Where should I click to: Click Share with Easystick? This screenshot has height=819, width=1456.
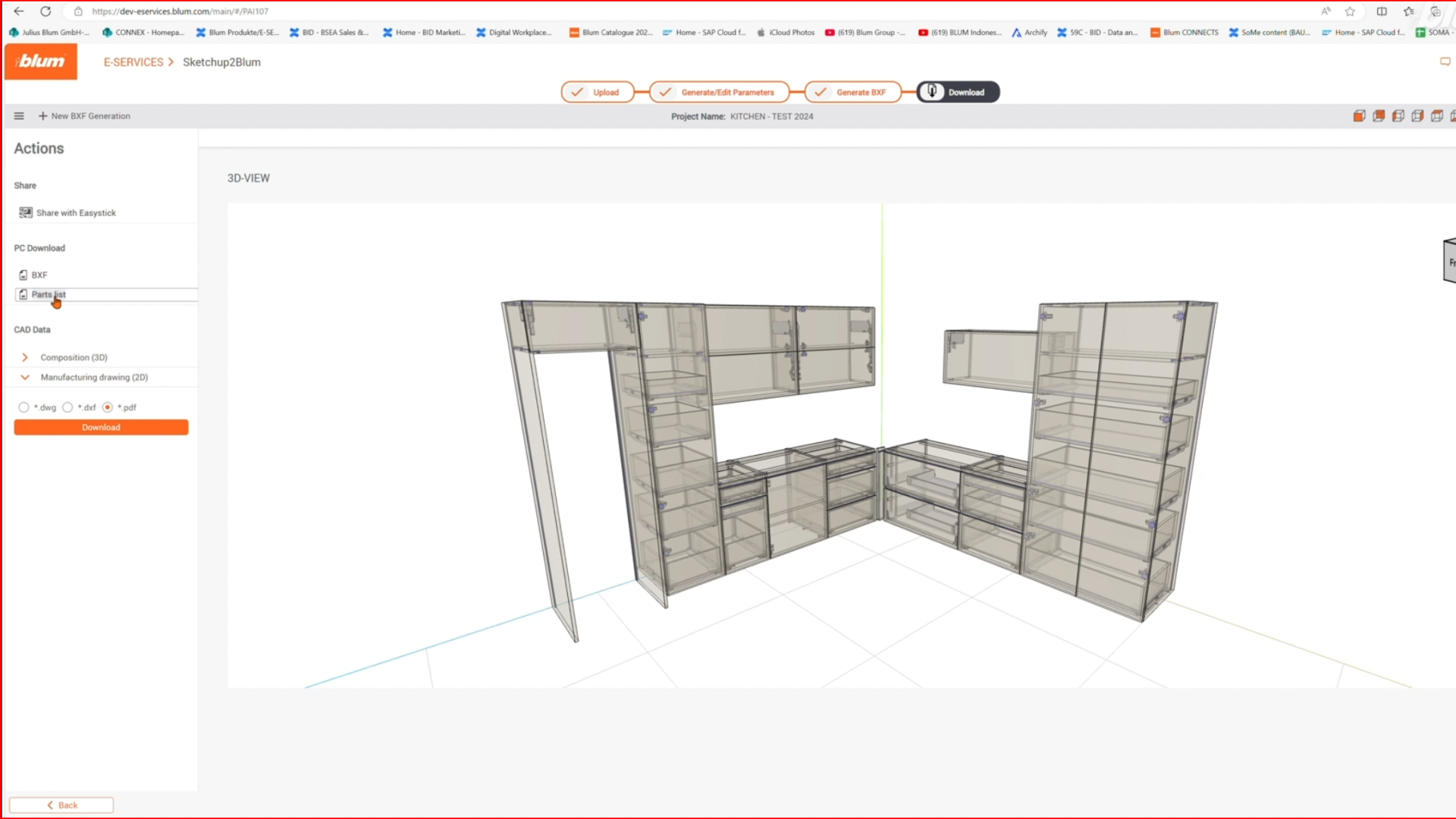pyautogui.click(x=75, y=213)
